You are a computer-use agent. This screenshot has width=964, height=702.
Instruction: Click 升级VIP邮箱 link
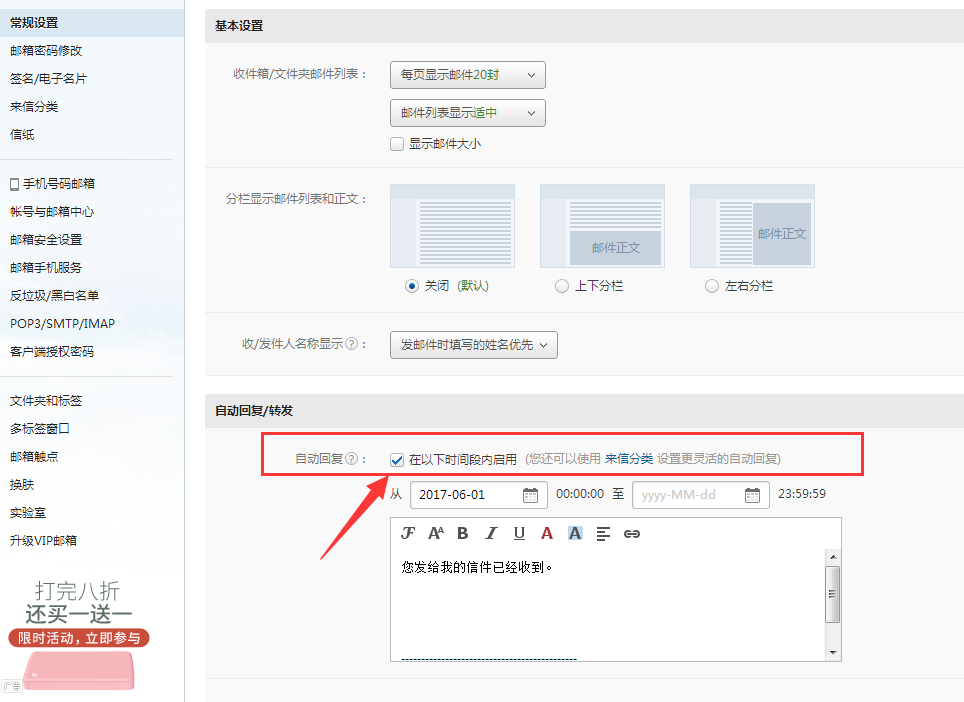point(44,540)
